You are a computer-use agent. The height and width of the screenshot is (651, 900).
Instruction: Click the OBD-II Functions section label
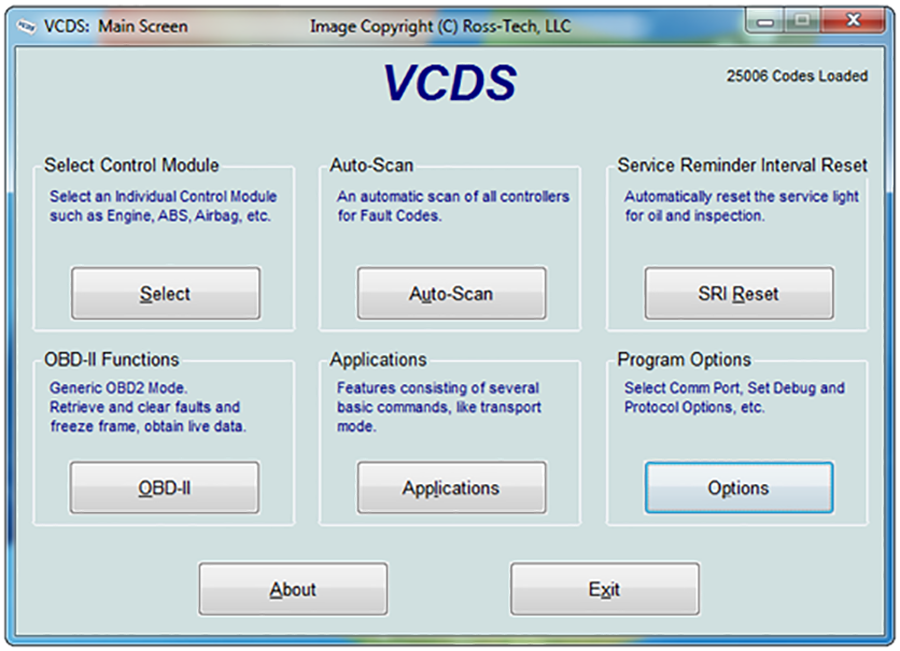coord(112,359)
